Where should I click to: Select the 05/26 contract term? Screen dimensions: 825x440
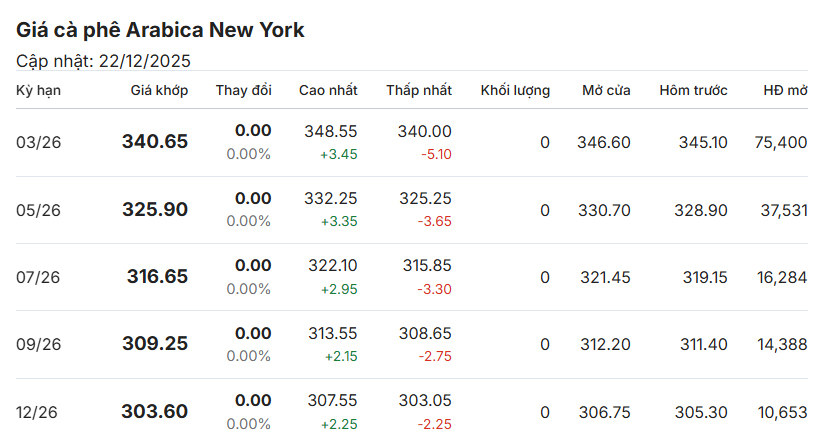pos(39,210)
